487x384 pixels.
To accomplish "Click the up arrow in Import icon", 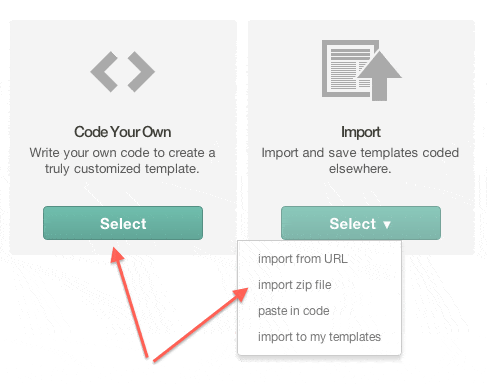I will (x=380, y=75).
